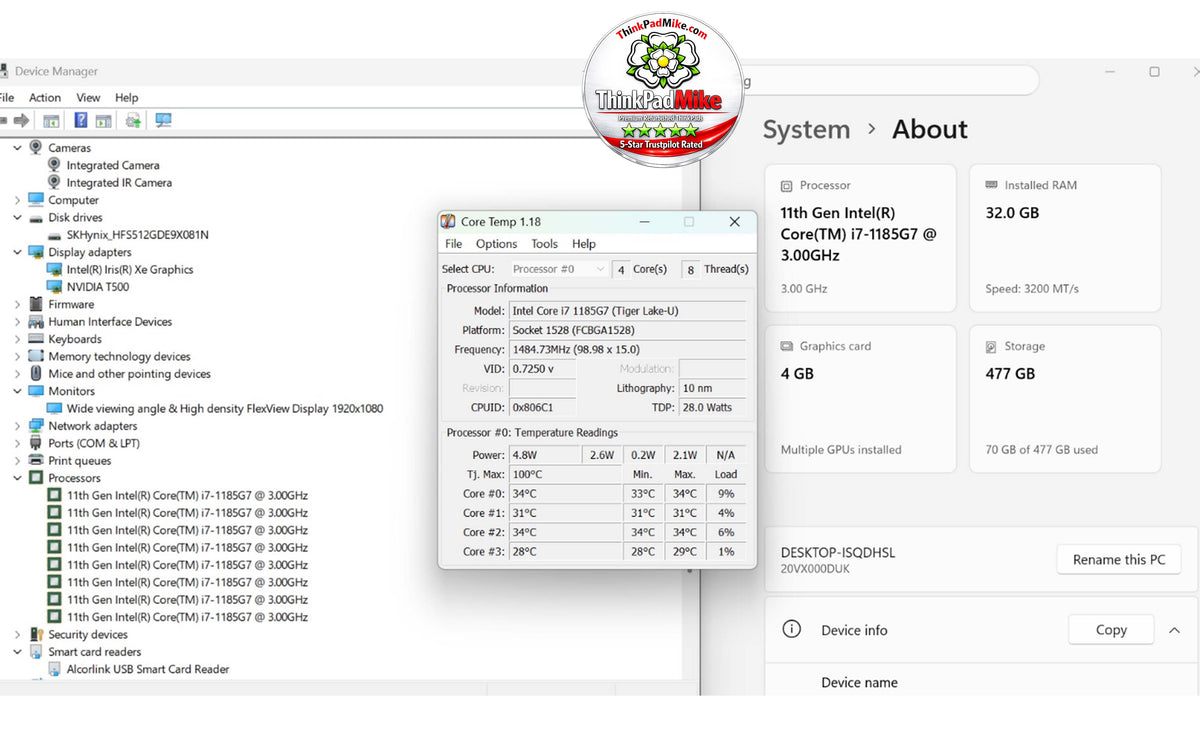Collapse the Disk drives category
The width and height of the screenshot is (1200, 754).
pyautogui.click(x=17, y=218)
